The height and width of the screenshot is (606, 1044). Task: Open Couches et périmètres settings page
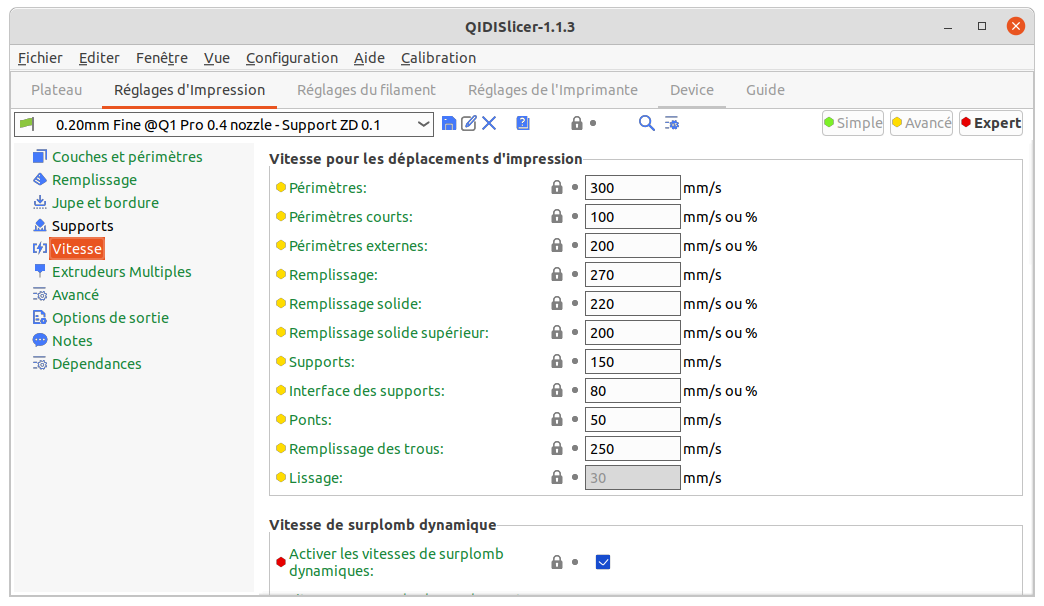pos(127,156)
